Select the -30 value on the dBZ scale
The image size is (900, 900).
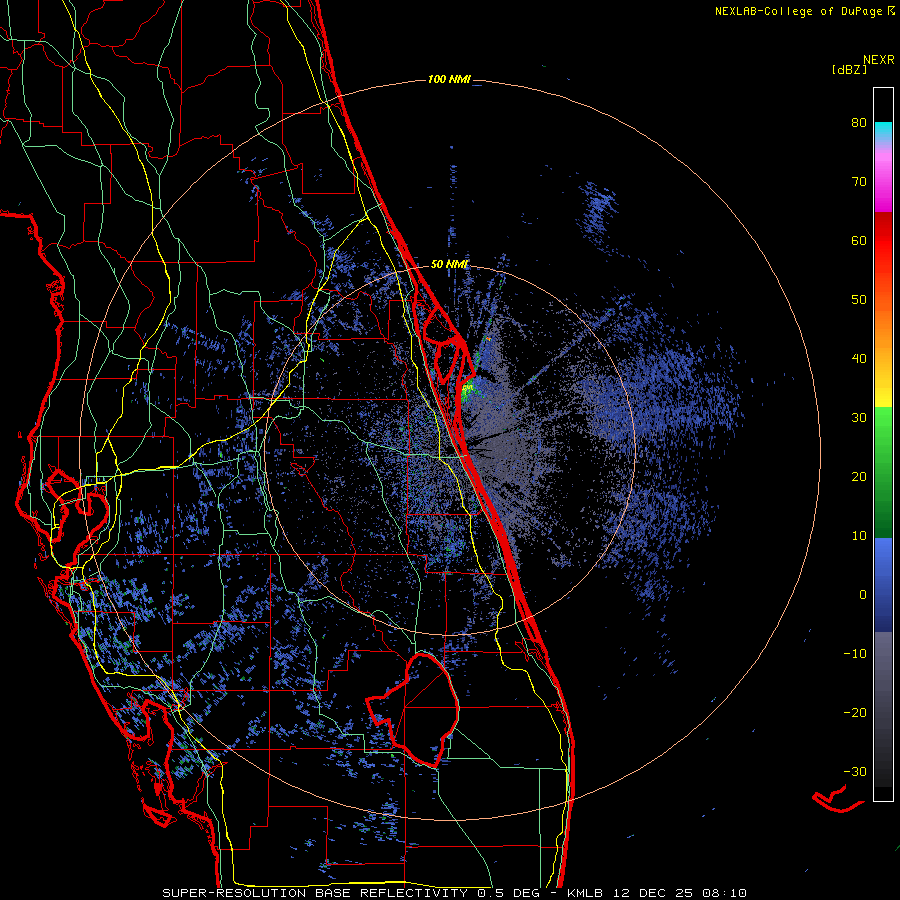(x=855, y=771)
